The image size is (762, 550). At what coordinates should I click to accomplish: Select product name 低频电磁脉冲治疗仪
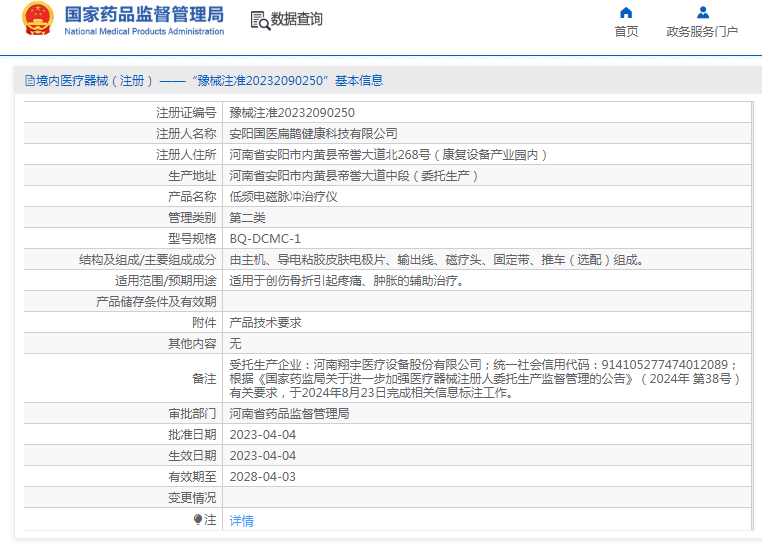(283, 196)
